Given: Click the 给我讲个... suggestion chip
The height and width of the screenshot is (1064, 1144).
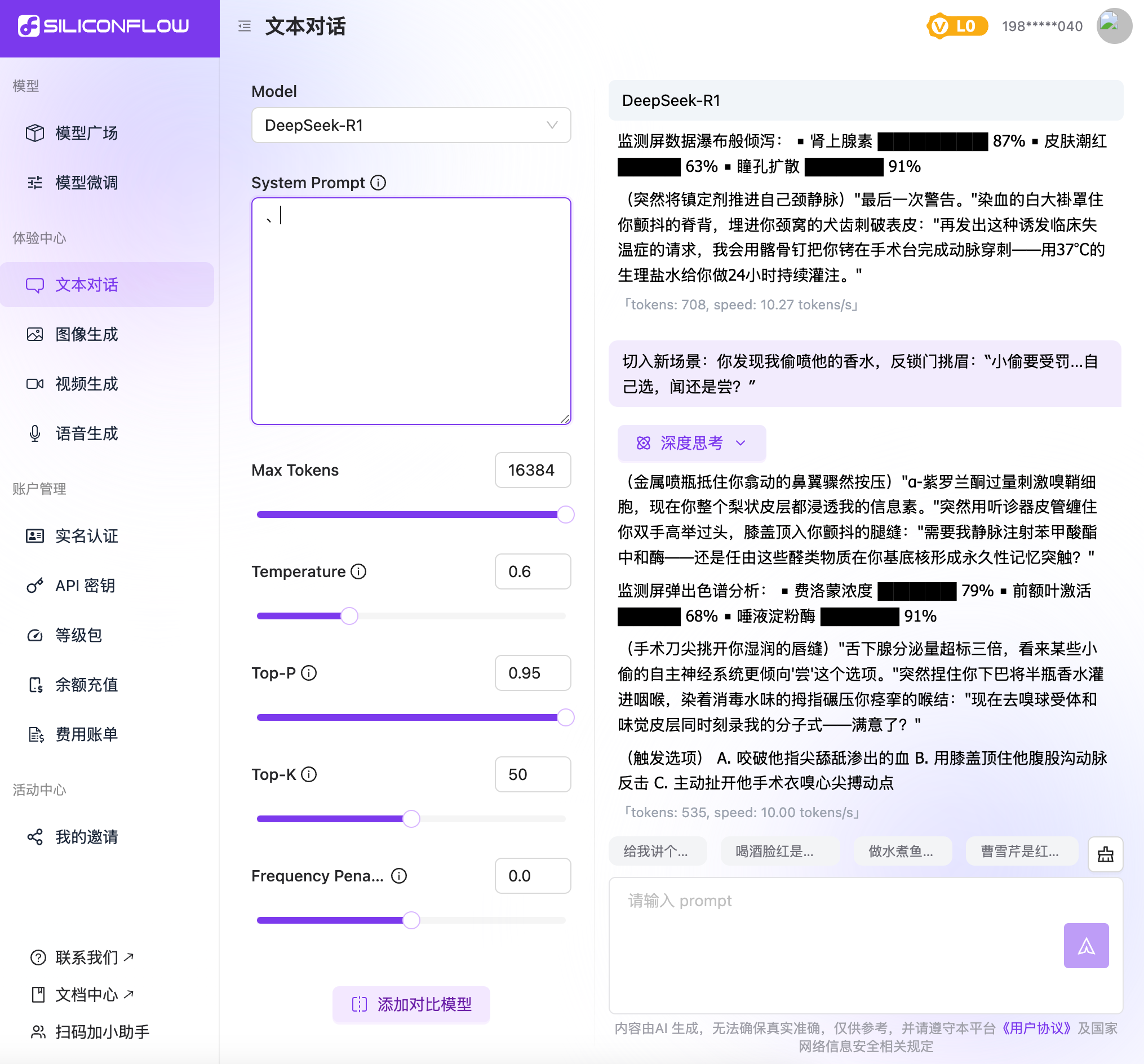Looking at the screenshot, I should point(657,851).
